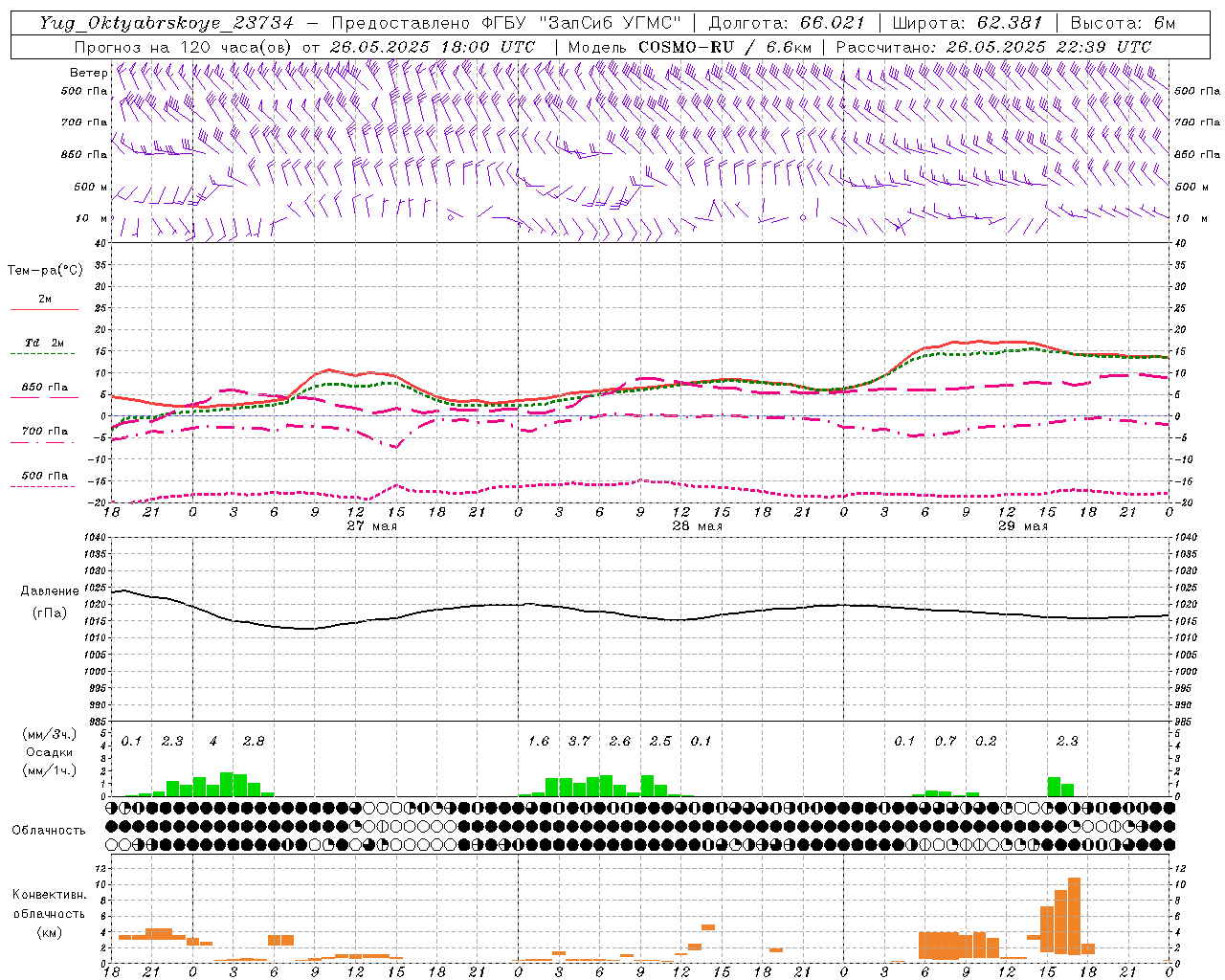Click the 28 мая date label
Viewport: 1225px width, 980px height.
point(697,525)
